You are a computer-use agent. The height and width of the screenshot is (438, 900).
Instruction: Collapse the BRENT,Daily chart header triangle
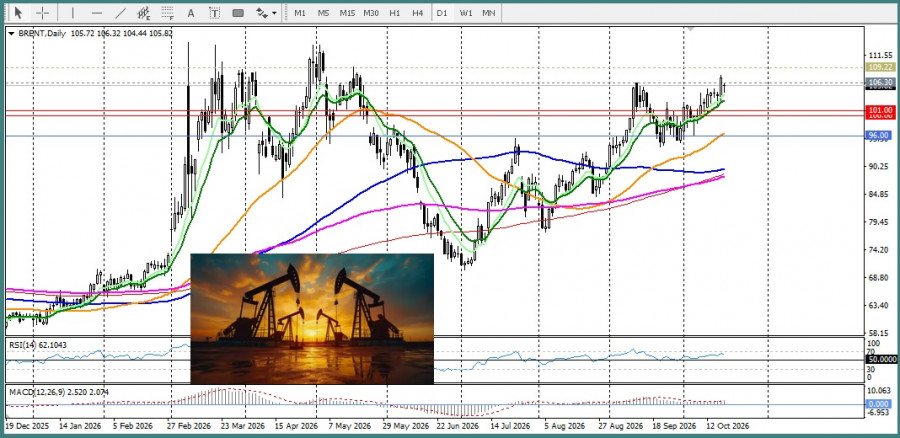point(11,34)
